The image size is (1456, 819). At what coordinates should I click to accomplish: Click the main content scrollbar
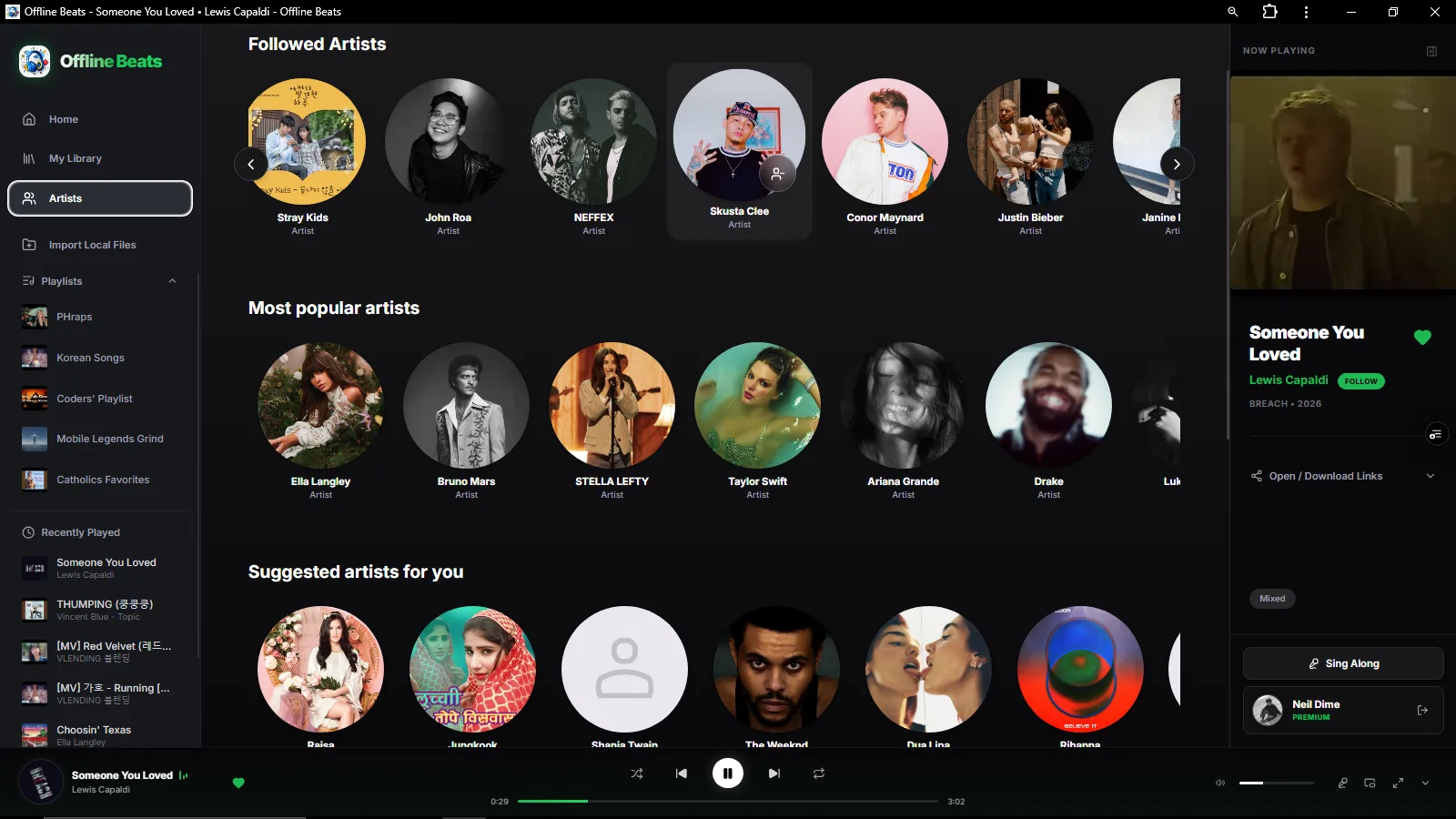1228,255
